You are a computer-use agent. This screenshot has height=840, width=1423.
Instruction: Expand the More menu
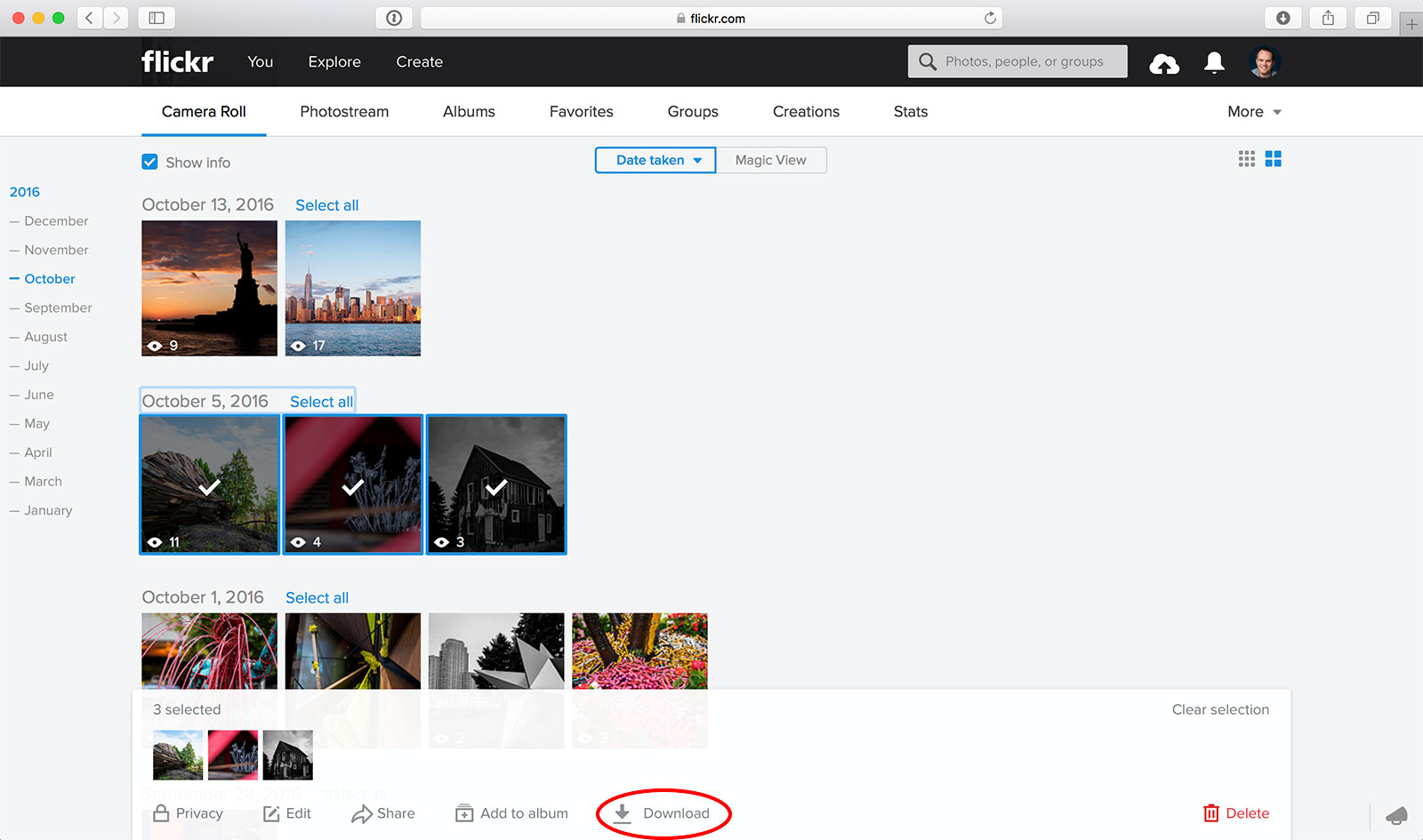coord(1254,111)
